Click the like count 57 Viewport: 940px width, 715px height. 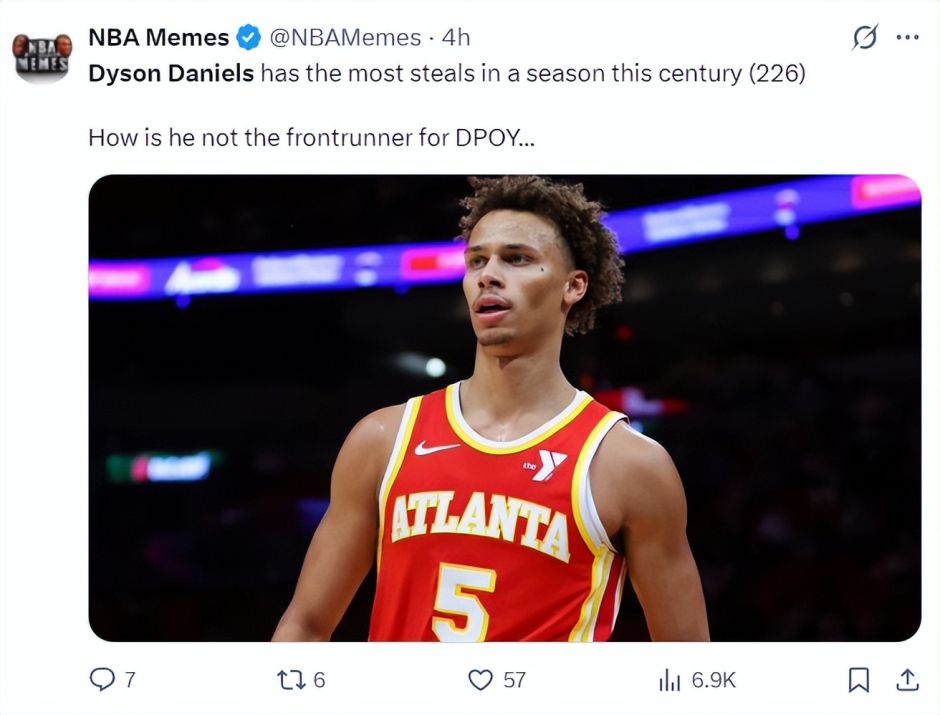[514, 680]
